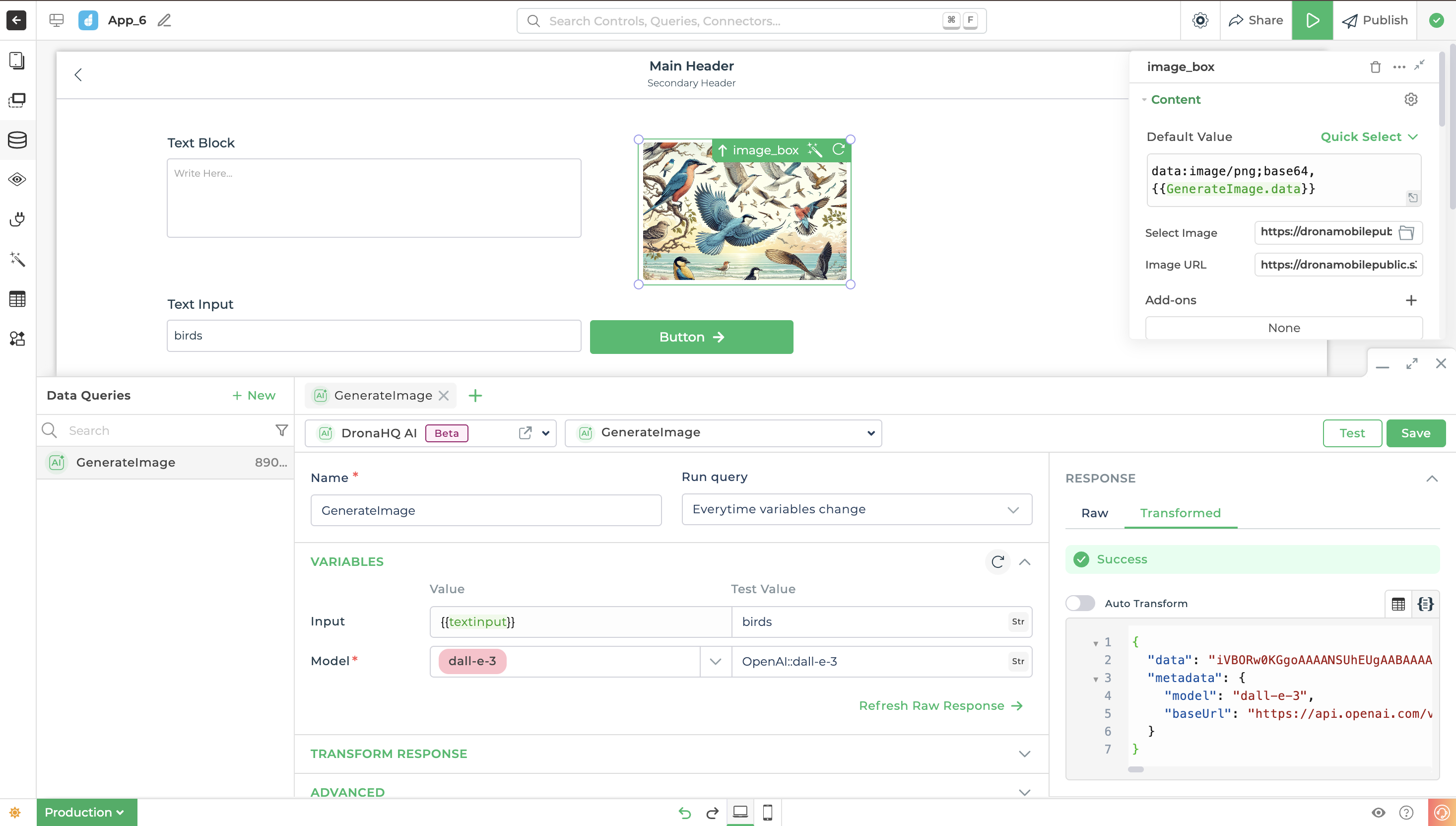Open the Run query dropdown
The height and width of the screenshot is (826, 1456).
click(856, 509)
